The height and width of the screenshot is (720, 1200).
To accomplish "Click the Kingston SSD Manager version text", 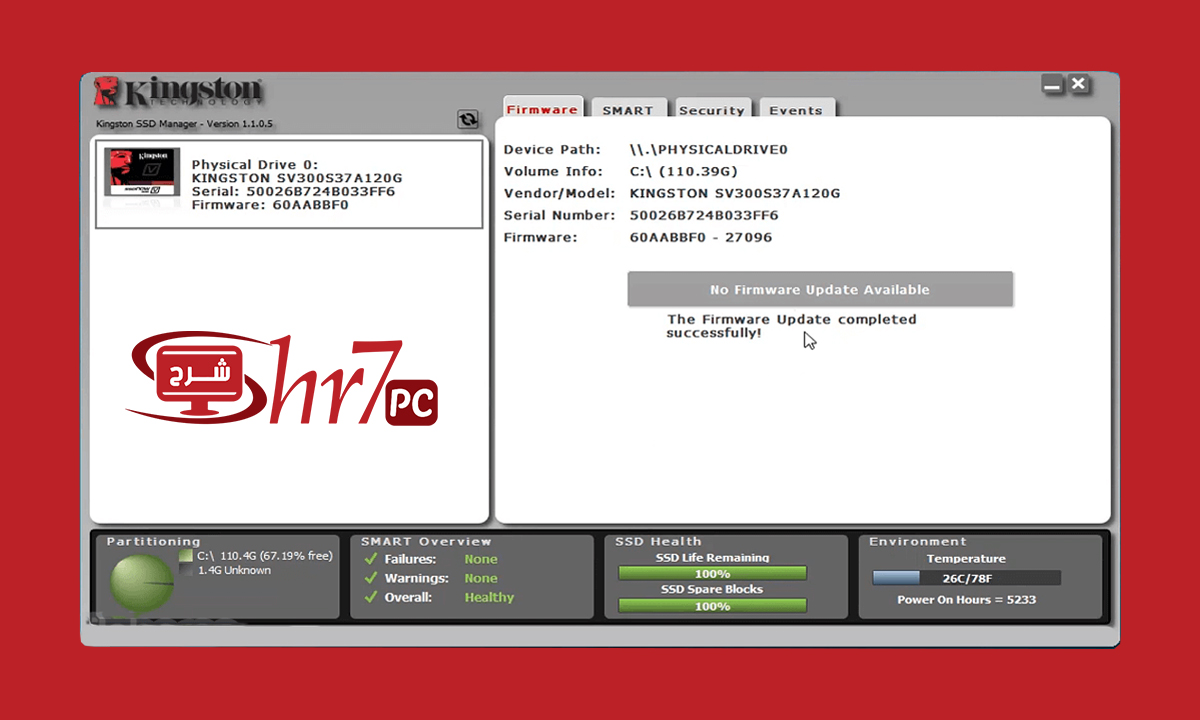I will point(184,124).
